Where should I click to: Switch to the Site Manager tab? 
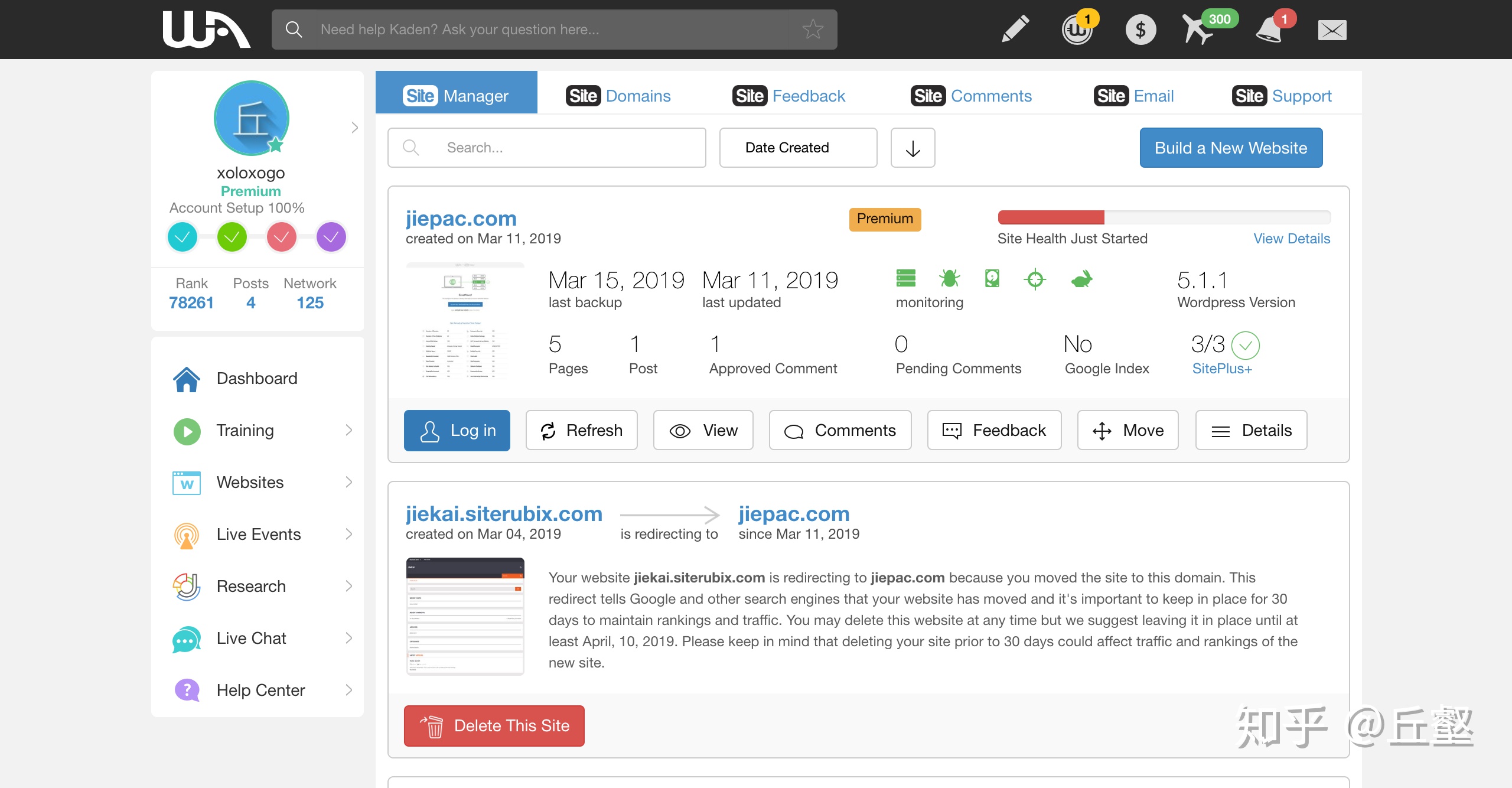point(456,93)
